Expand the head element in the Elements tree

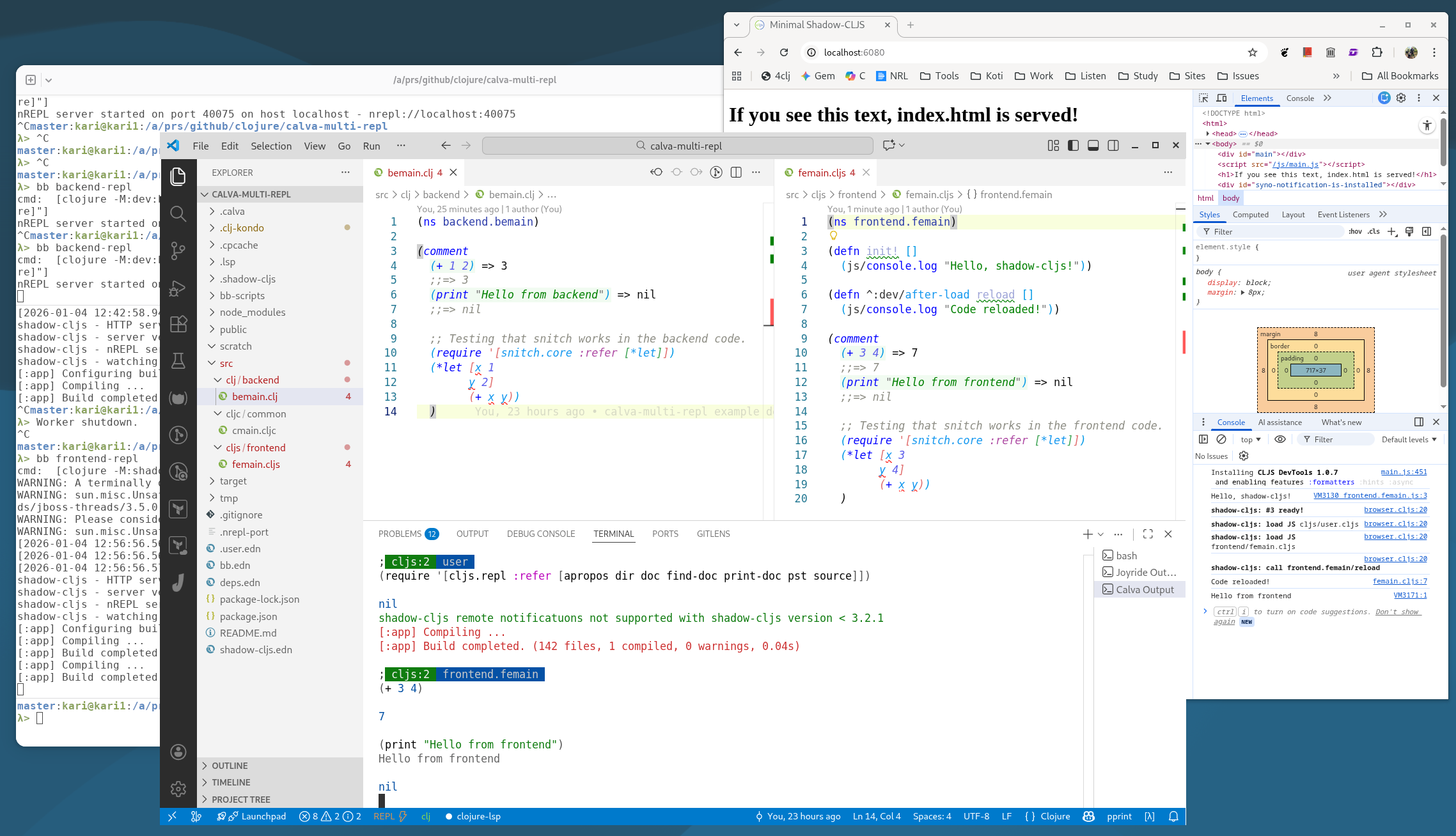[x=1208, y=134]
